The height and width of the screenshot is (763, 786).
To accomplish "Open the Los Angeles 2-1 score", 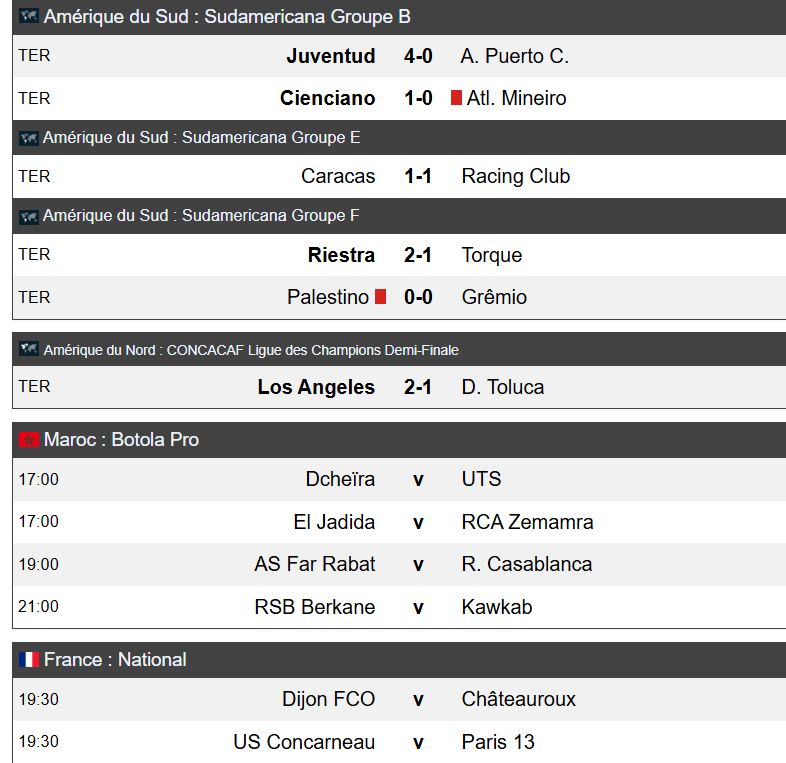I will [418, 387].
